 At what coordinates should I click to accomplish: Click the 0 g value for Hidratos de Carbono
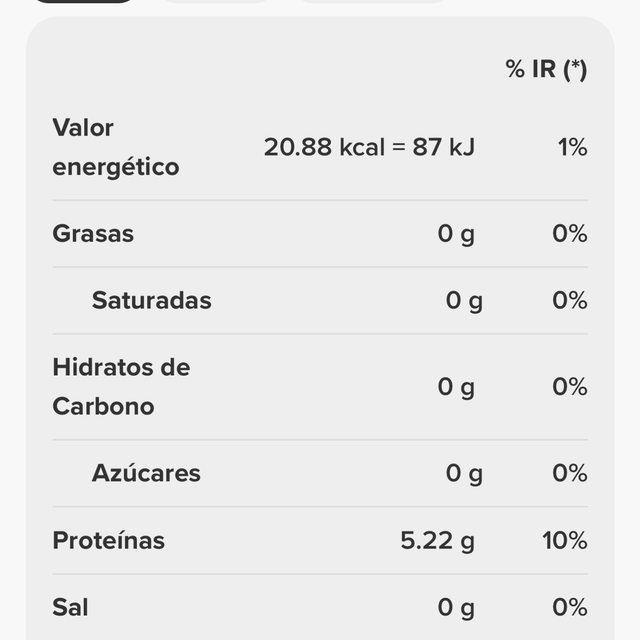[x=456, y=387]
